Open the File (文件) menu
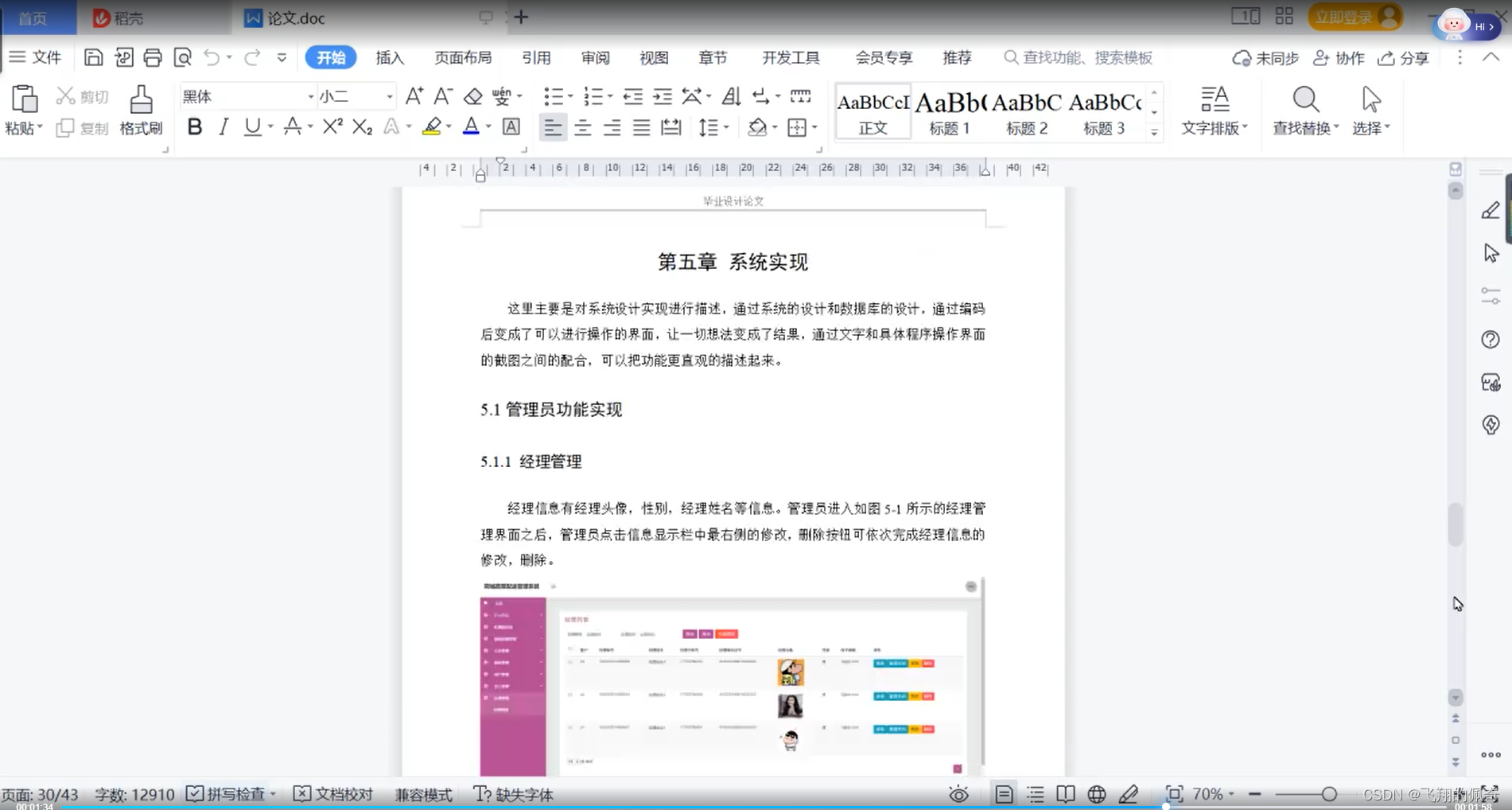 36,57
